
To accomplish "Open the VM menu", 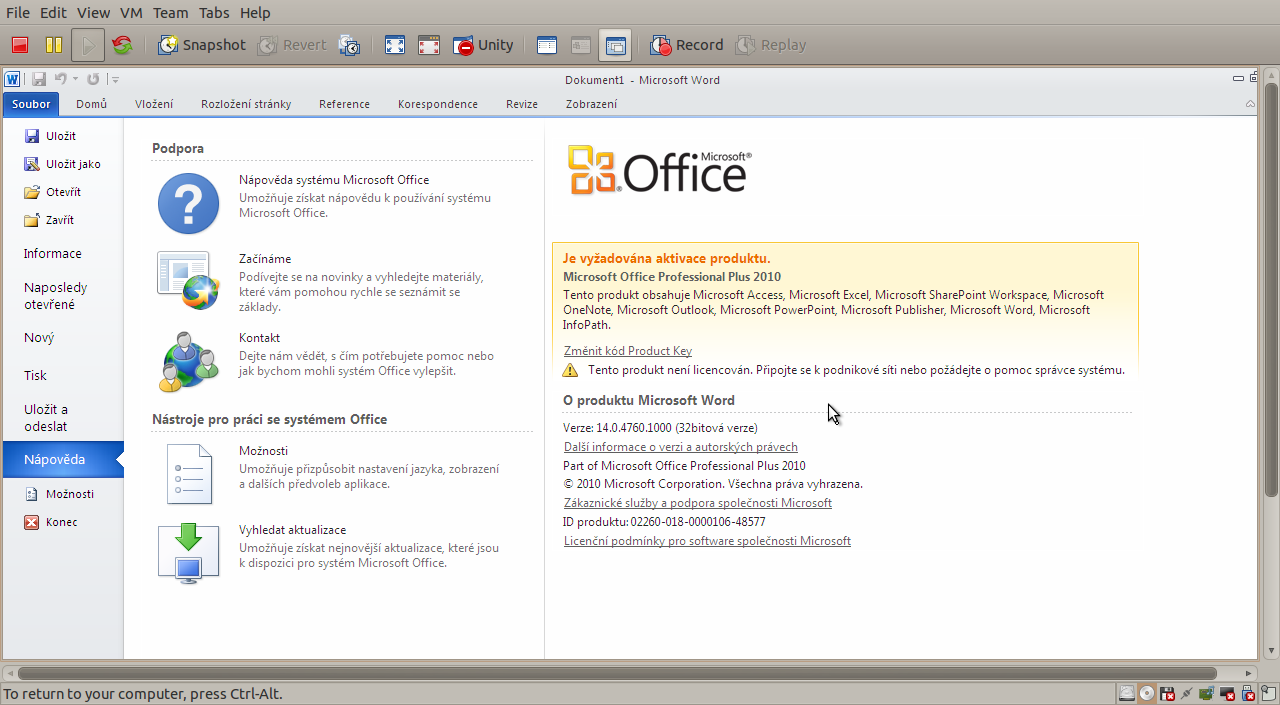I will 131,13.
